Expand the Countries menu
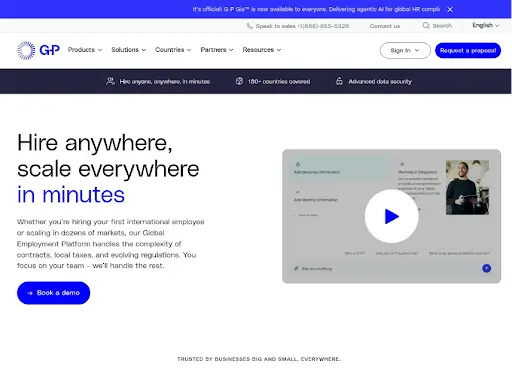 click(x=173, y=50)
